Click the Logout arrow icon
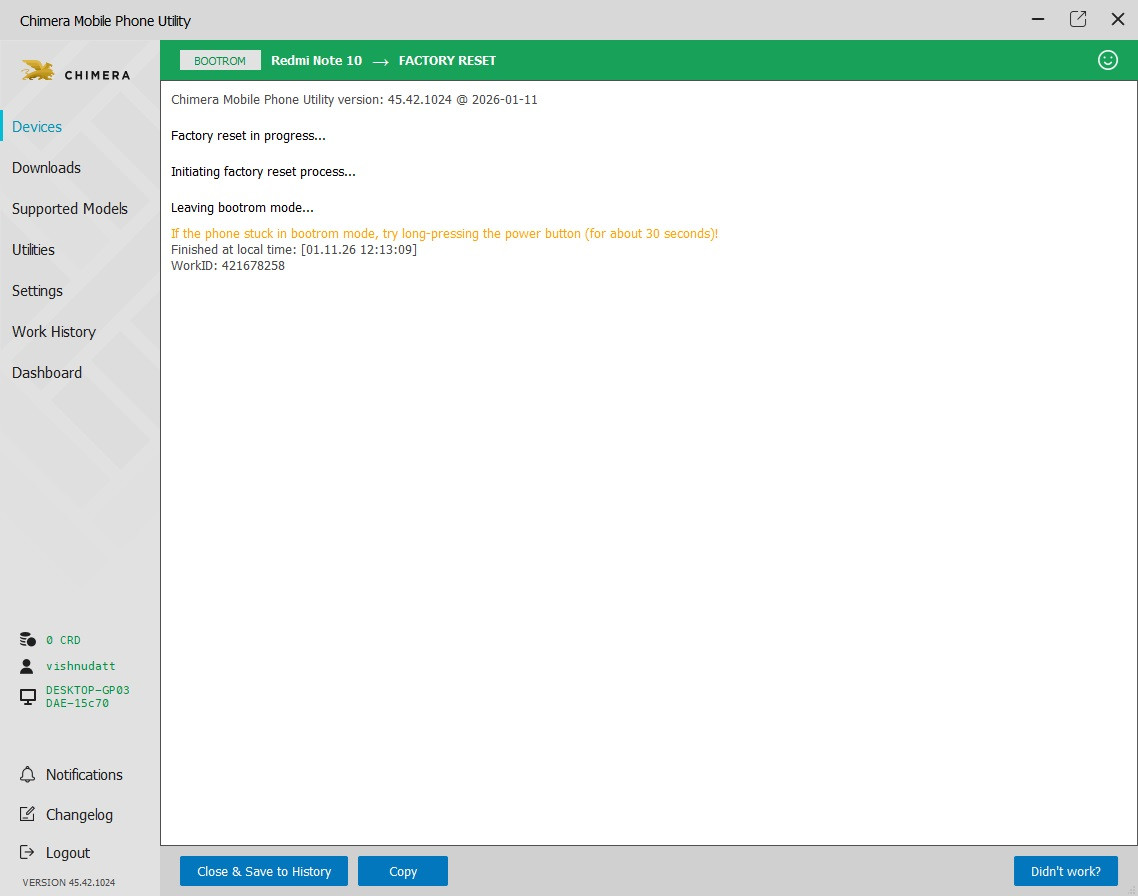This screenshot has width=1138, height=896. pyautogui.click(x=28, y=852)
